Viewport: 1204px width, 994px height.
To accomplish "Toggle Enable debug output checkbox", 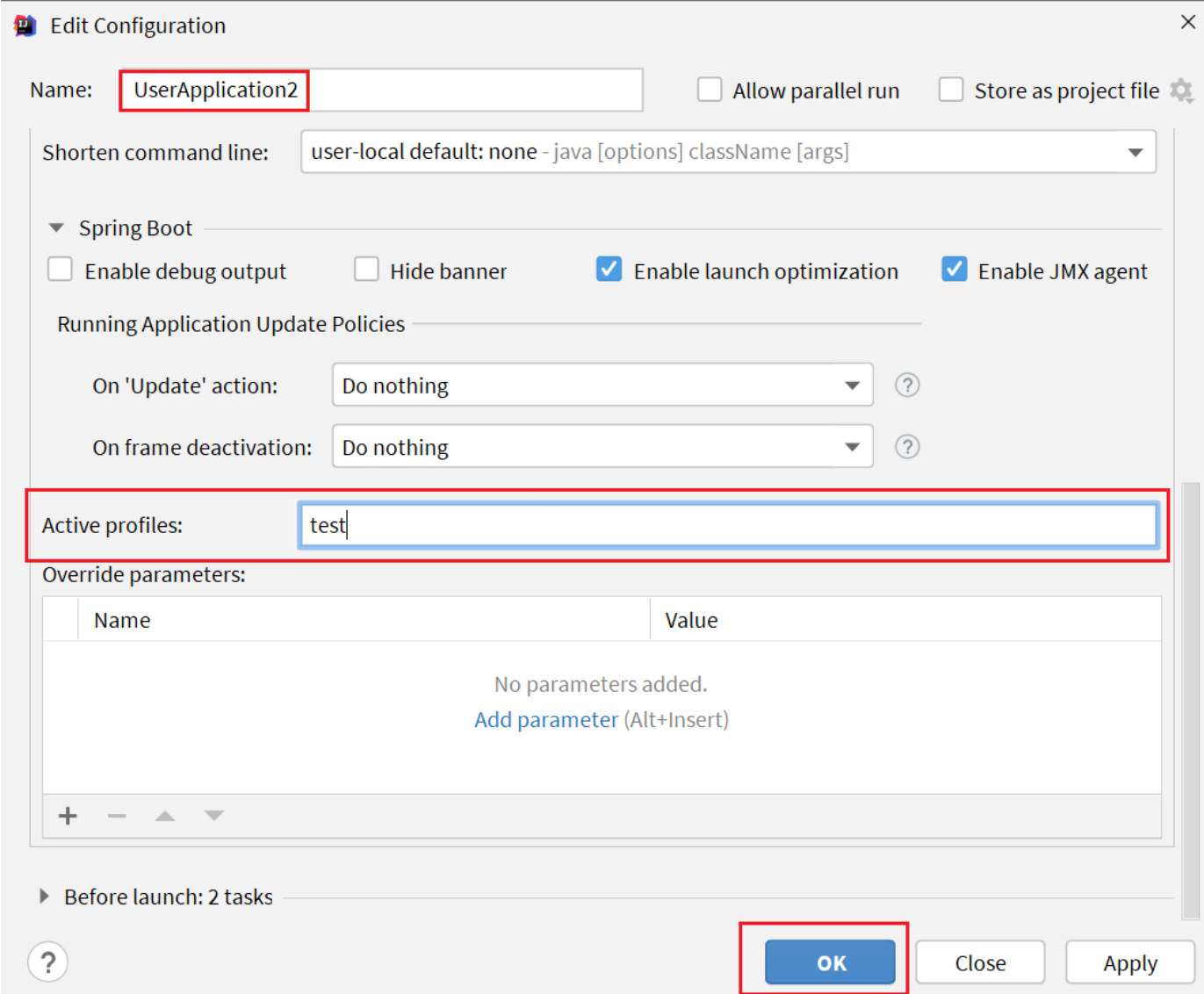I will click(61, 270).
